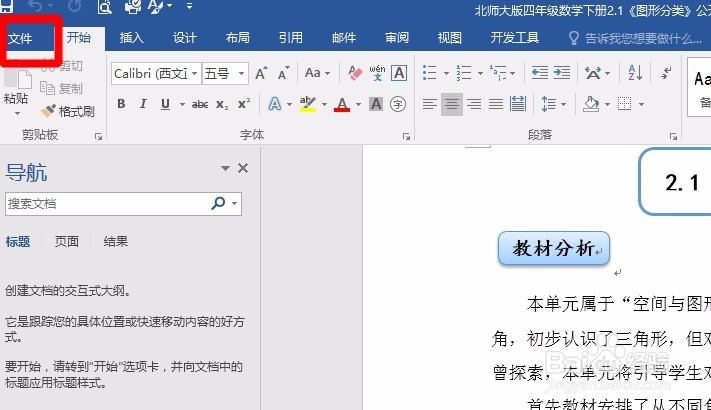The height and width of the screenshot is (410, 711).
Task: Switch to the 插入 ribbon tab
Action: 131,38
